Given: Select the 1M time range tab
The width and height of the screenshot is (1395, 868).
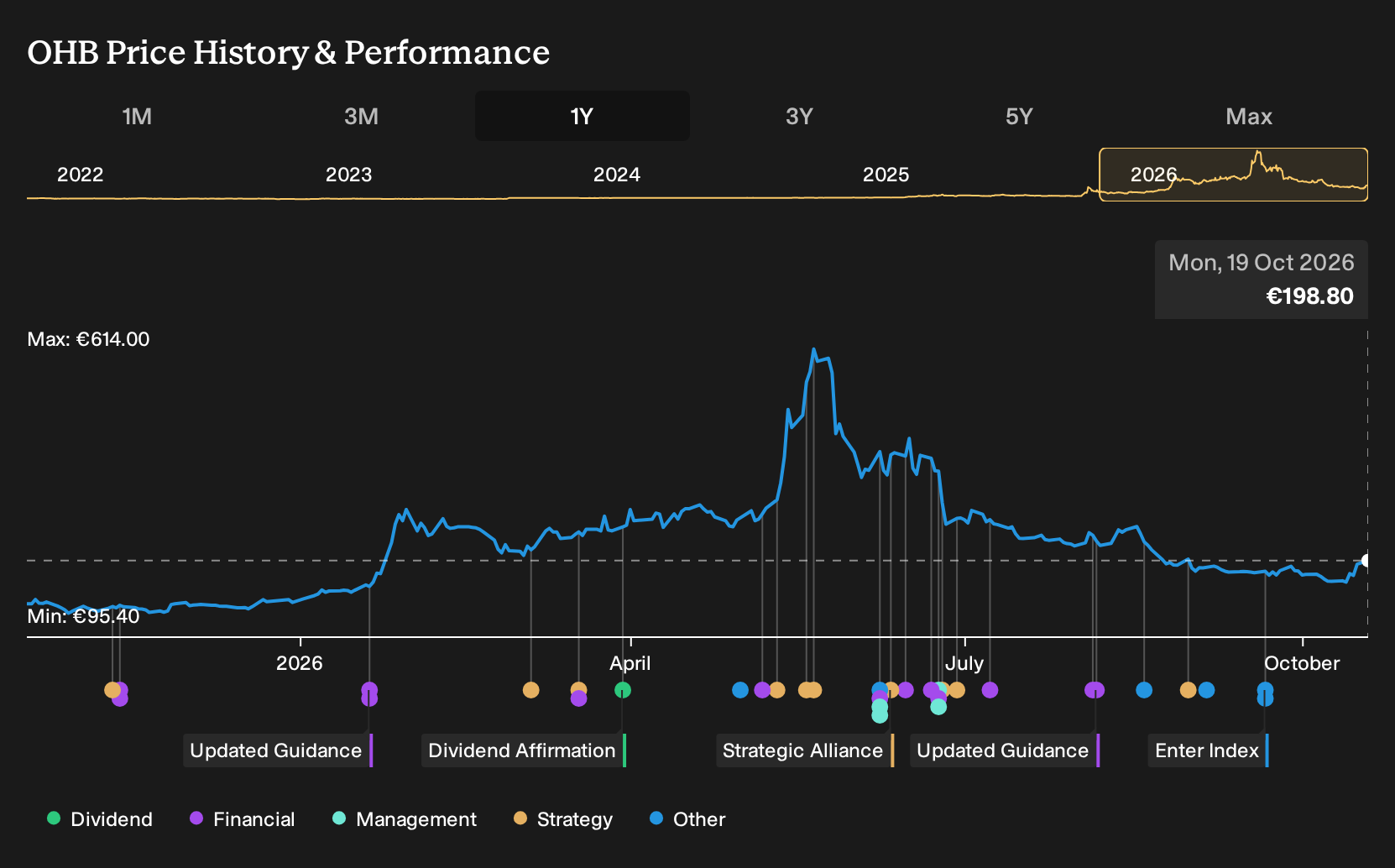Looking at the screenshot, I should tap(137, 116).
